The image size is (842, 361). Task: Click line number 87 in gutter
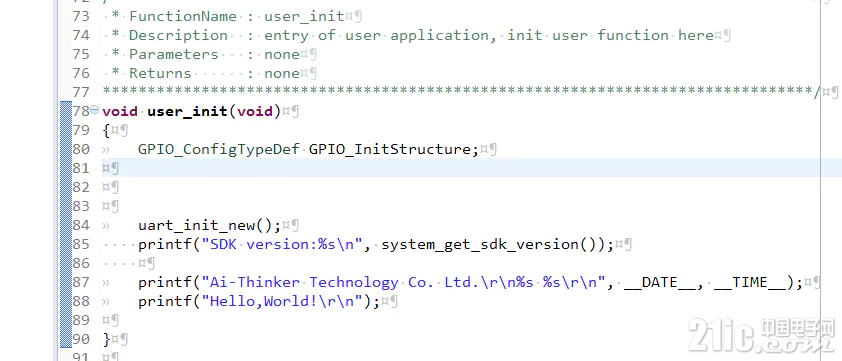point(81,282)
